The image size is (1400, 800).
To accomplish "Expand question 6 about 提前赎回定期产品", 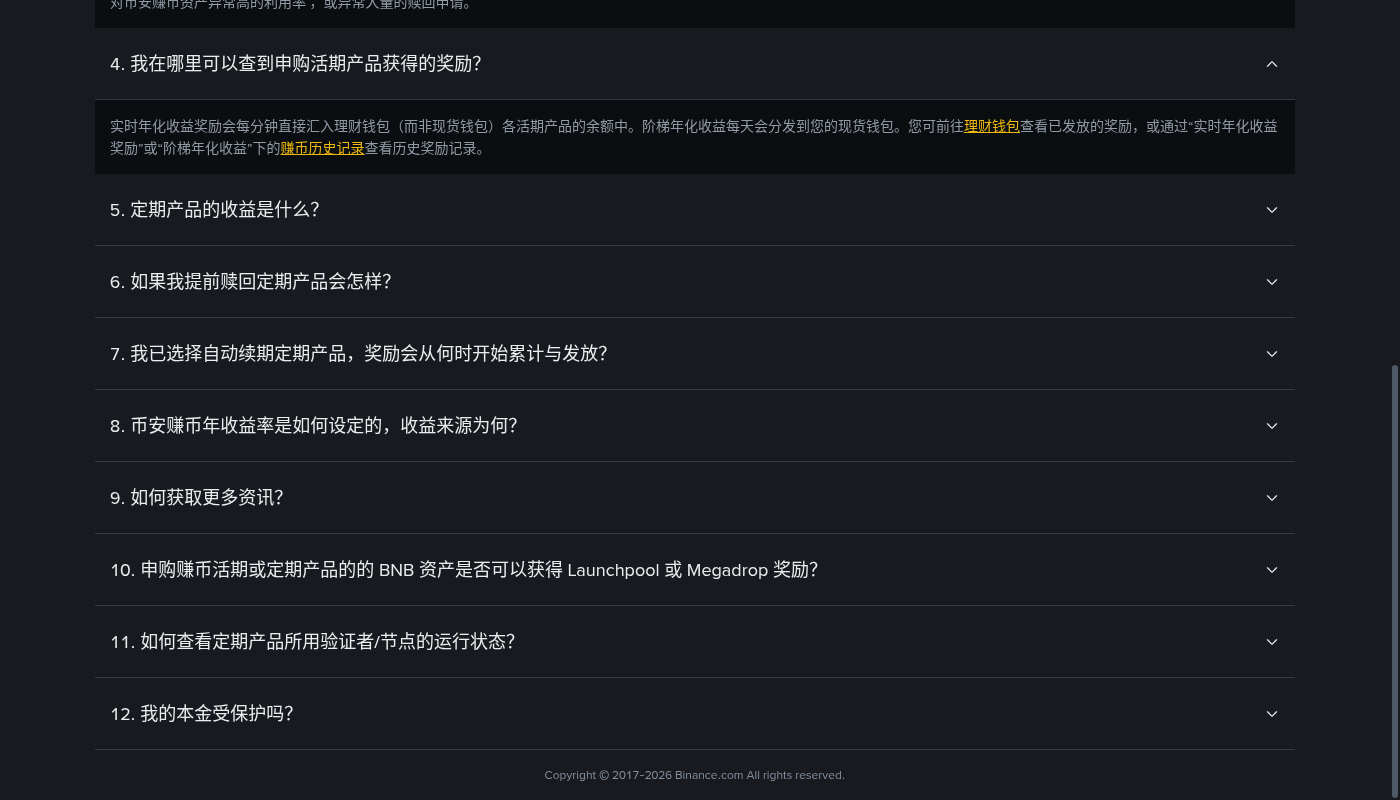I will tap(694, 282).
